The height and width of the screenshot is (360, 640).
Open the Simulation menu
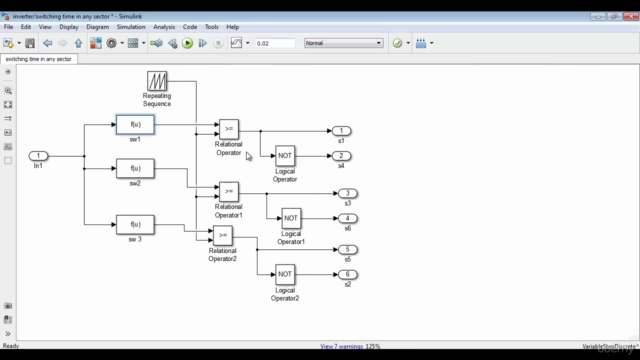(131, 27)
